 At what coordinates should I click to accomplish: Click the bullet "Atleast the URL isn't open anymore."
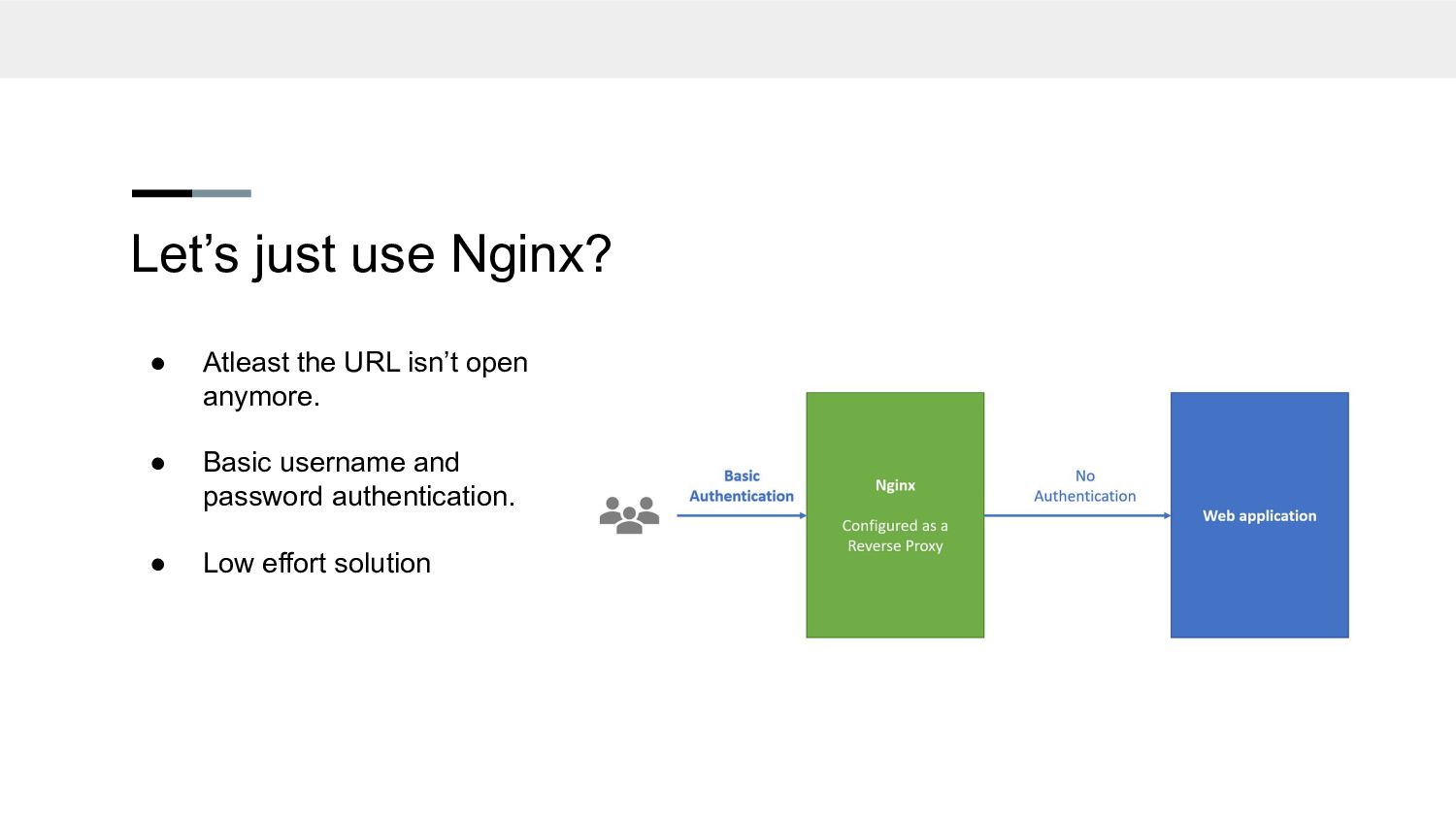[x=365, y=379]
